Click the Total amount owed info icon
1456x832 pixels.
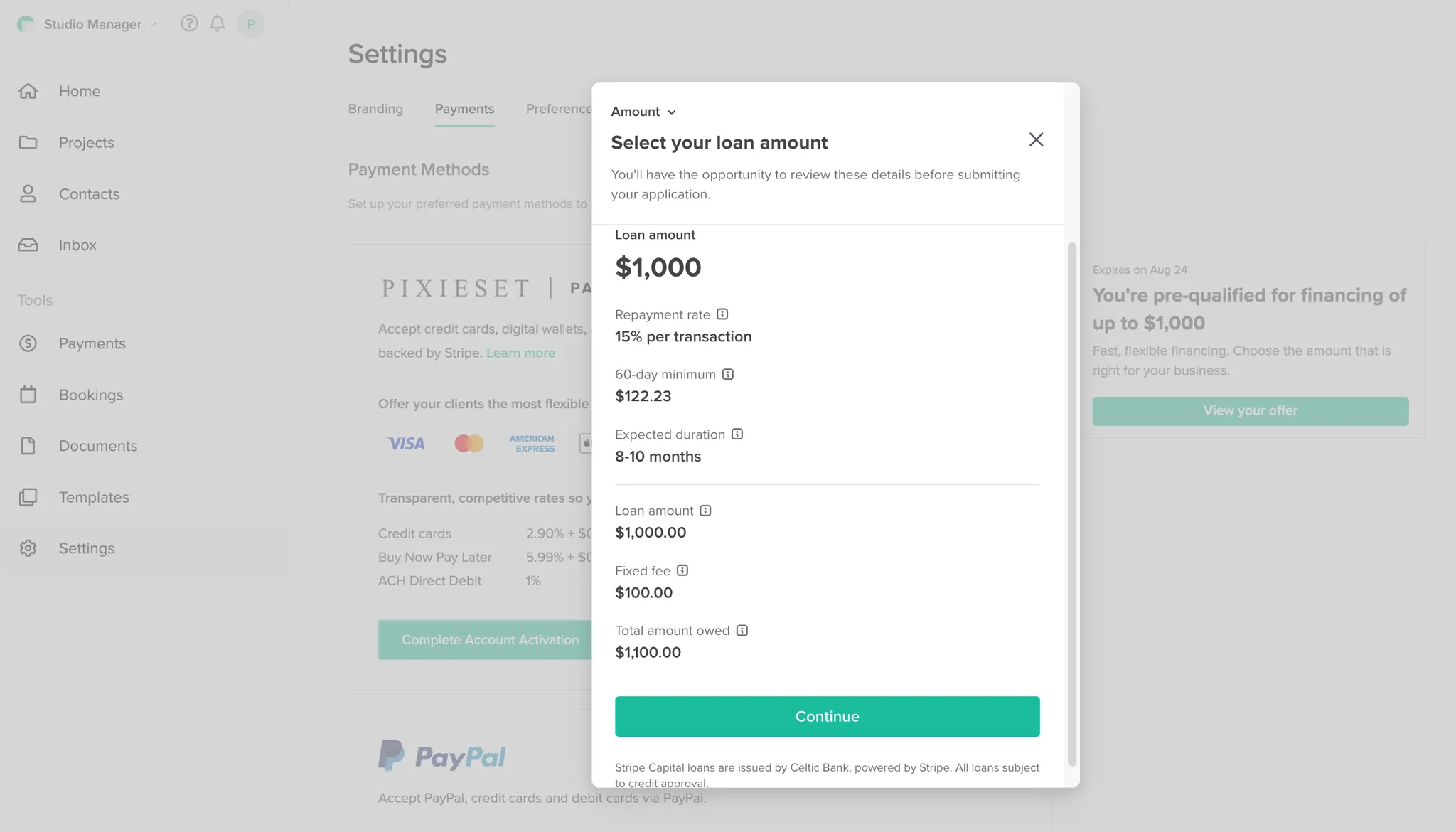click(x=742, y=631)
